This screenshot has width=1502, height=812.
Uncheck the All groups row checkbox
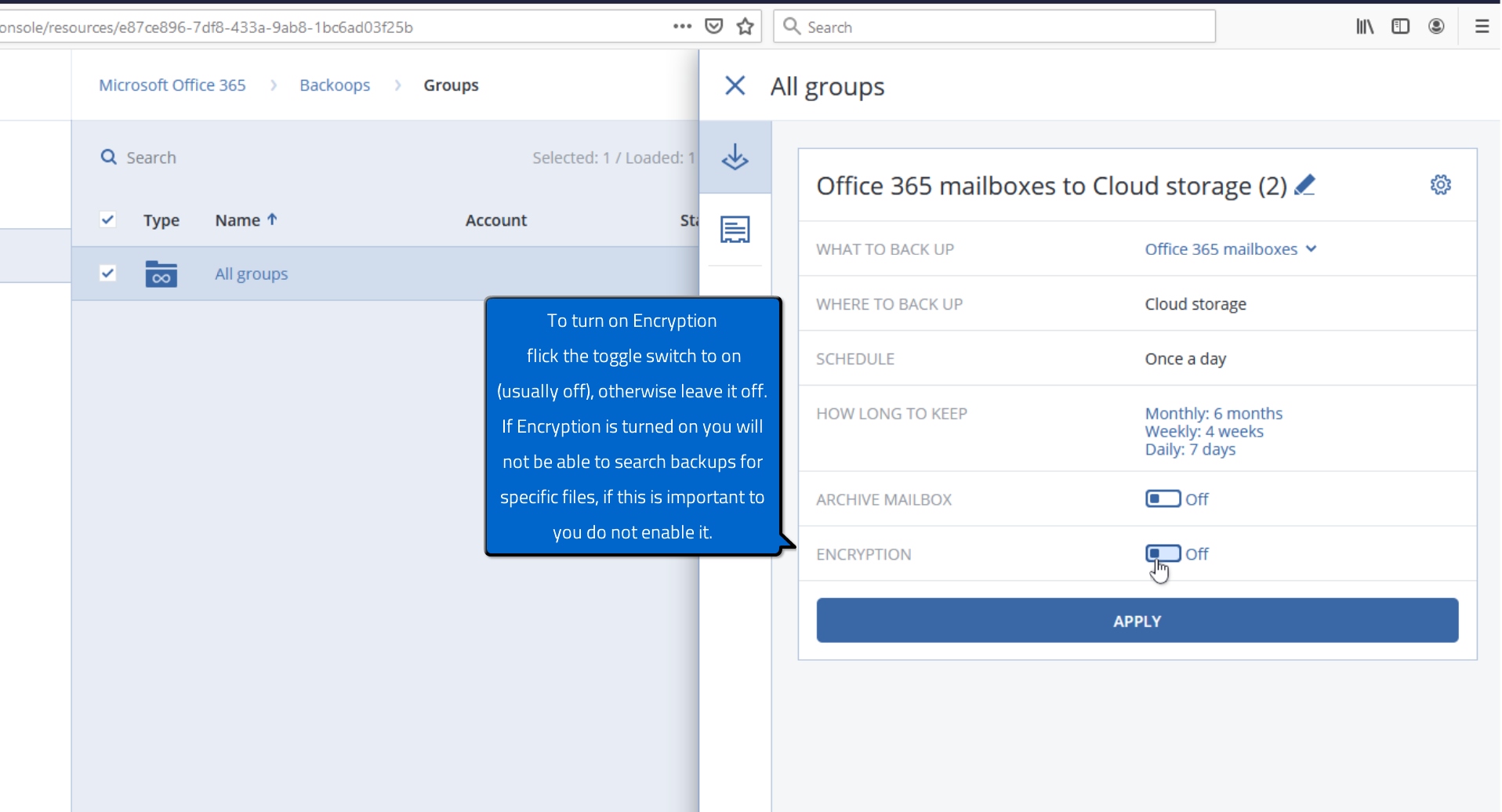point(108,273)
